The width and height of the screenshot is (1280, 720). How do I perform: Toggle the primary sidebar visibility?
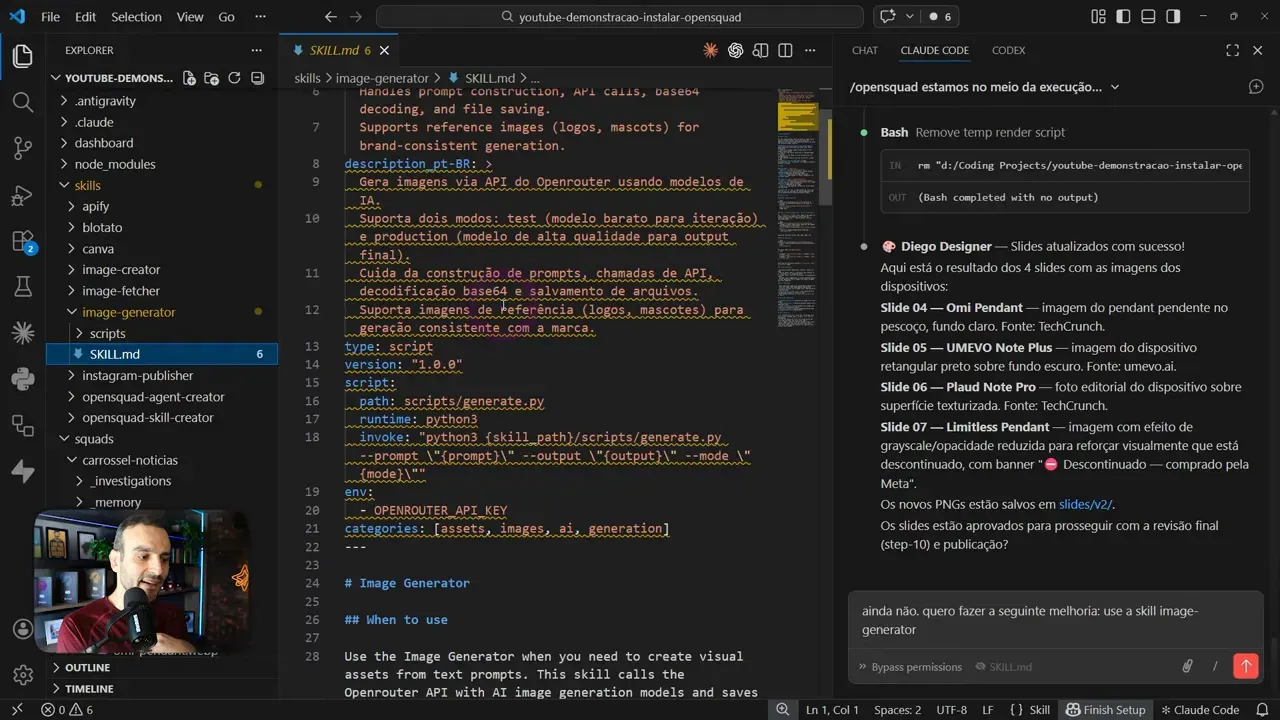(1122, 16)
